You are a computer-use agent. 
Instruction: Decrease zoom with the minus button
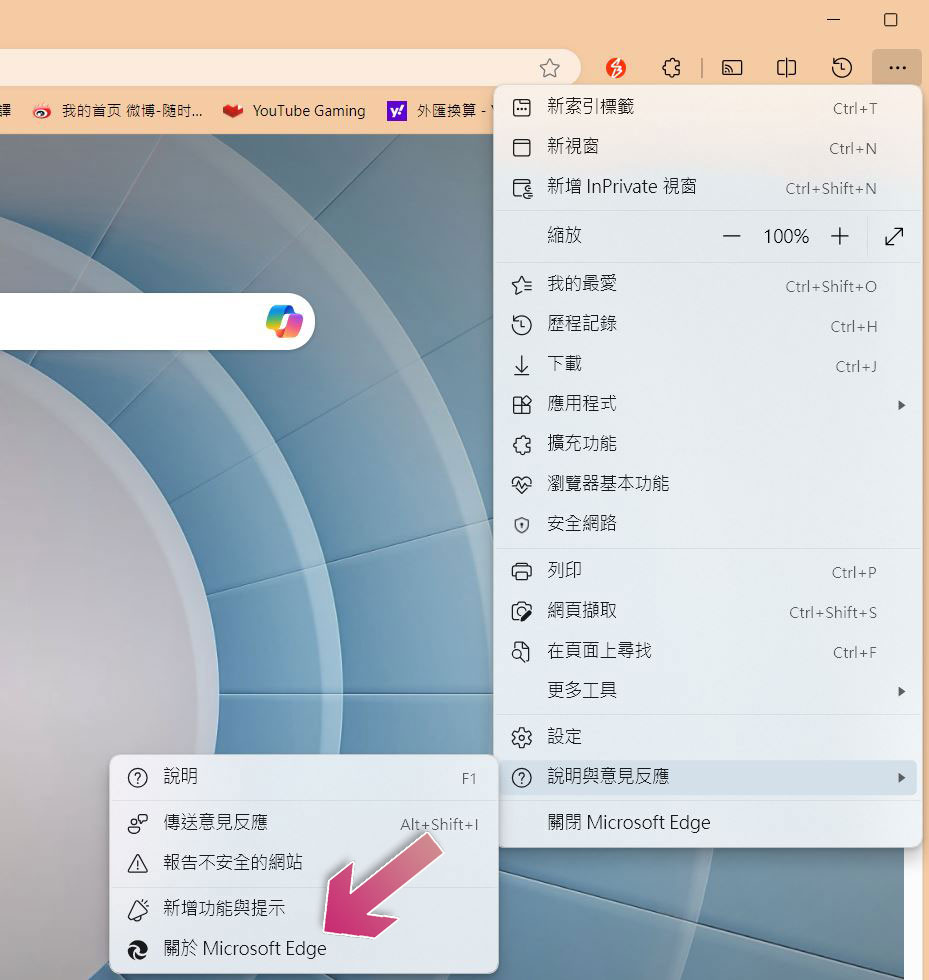732,236
